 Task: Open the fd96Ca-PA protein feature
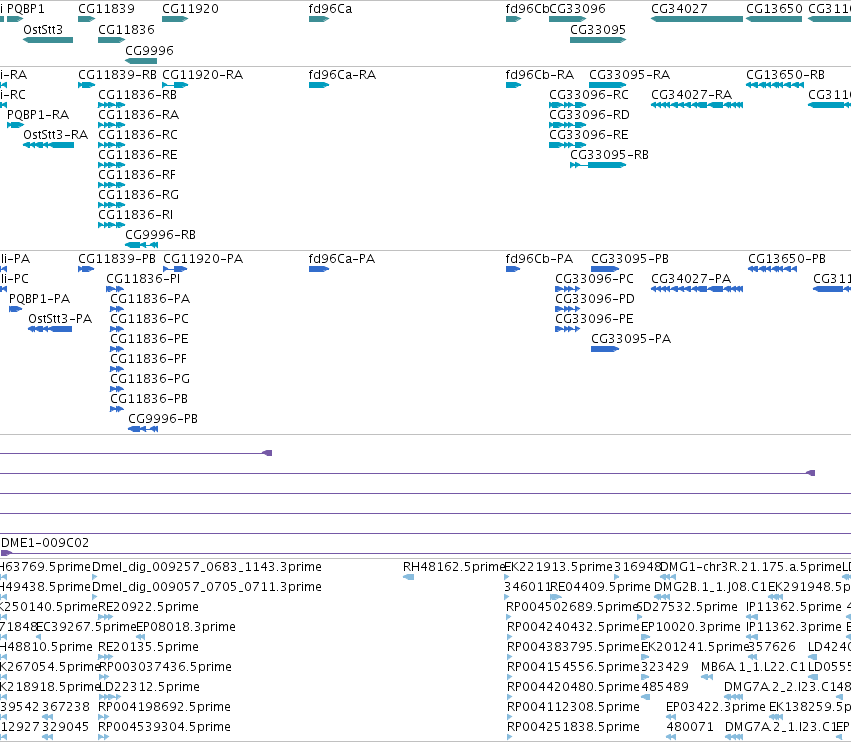(319, 269)
